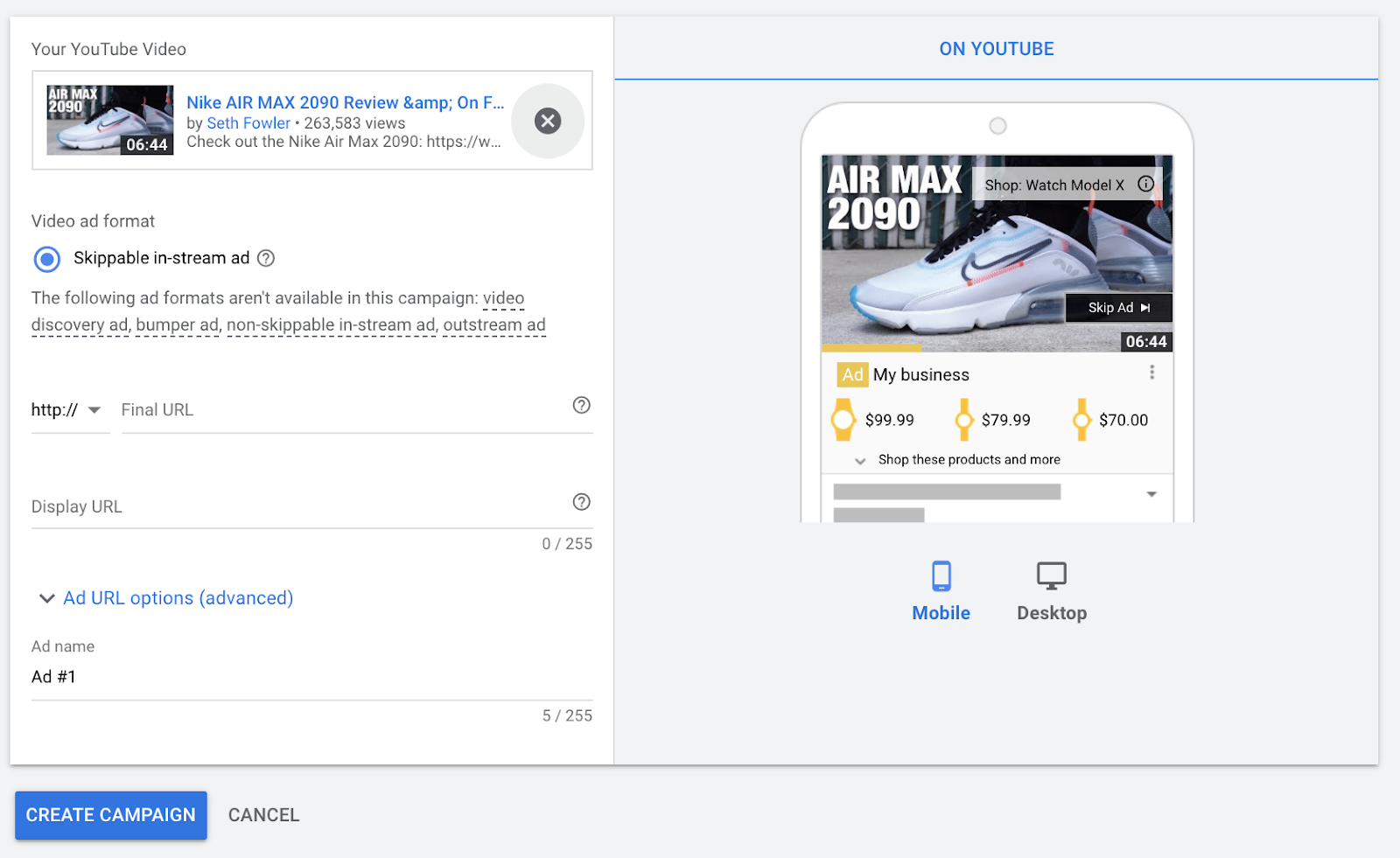
Task: Expand Shop these products and more
Action: [958, 460]
